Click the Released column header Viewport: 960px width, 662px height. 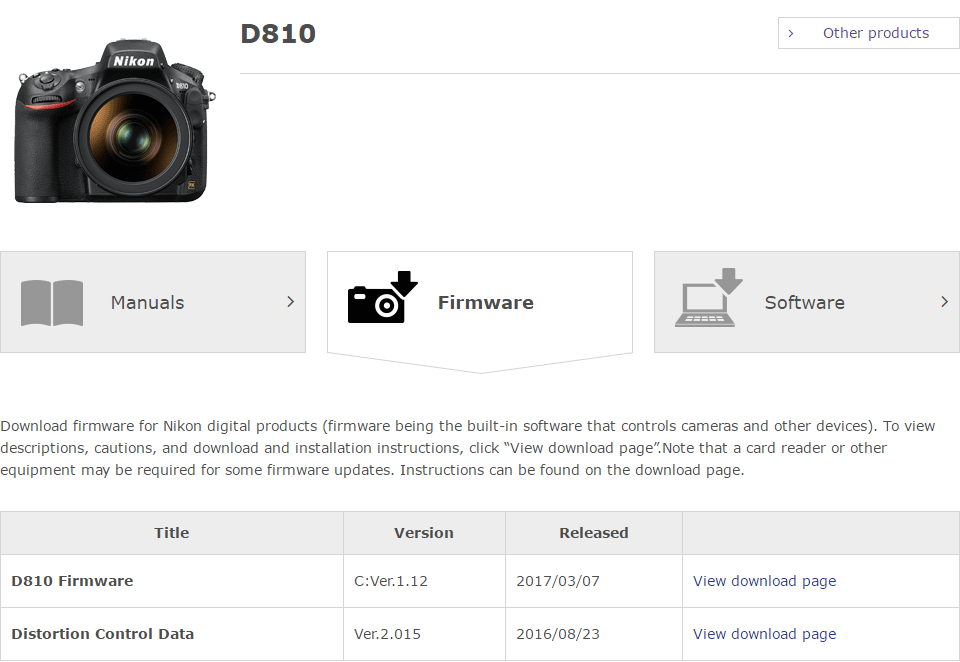point(594,533)
